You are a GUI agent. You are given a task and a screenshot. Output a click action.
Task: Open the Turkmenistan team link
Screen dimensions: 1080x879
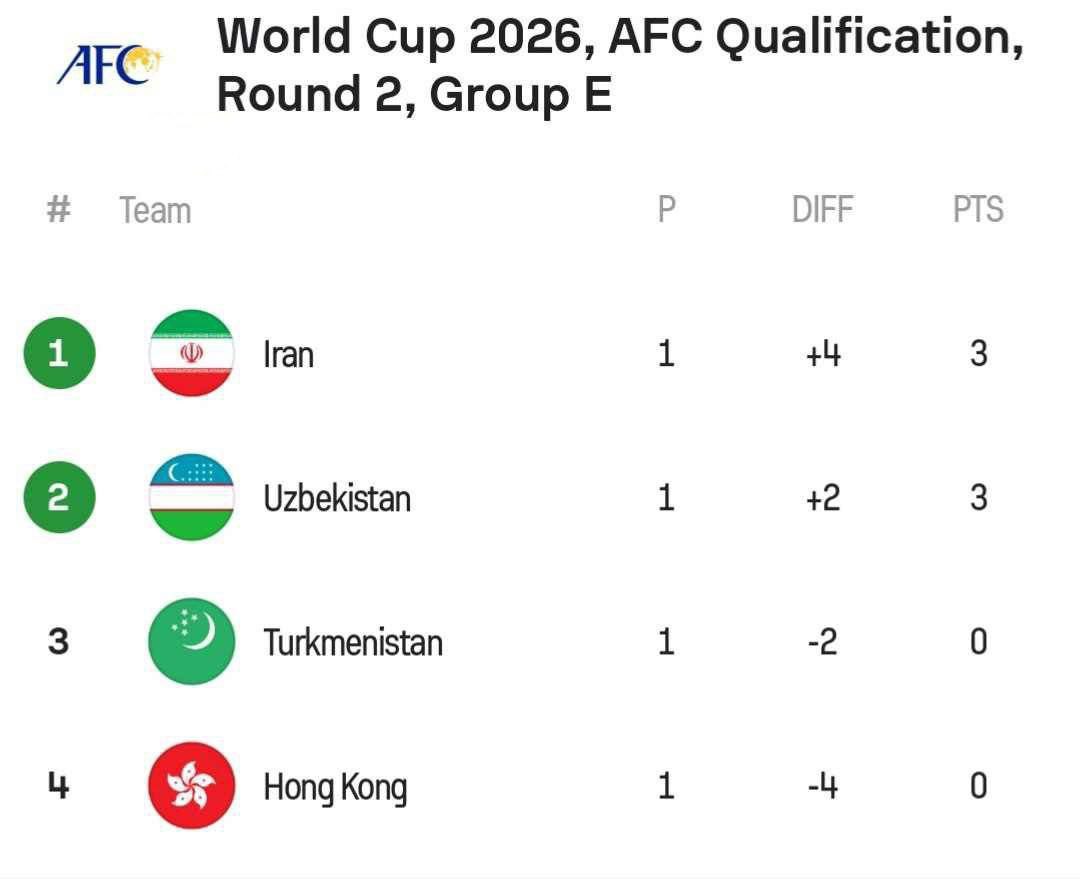(353, 642)
